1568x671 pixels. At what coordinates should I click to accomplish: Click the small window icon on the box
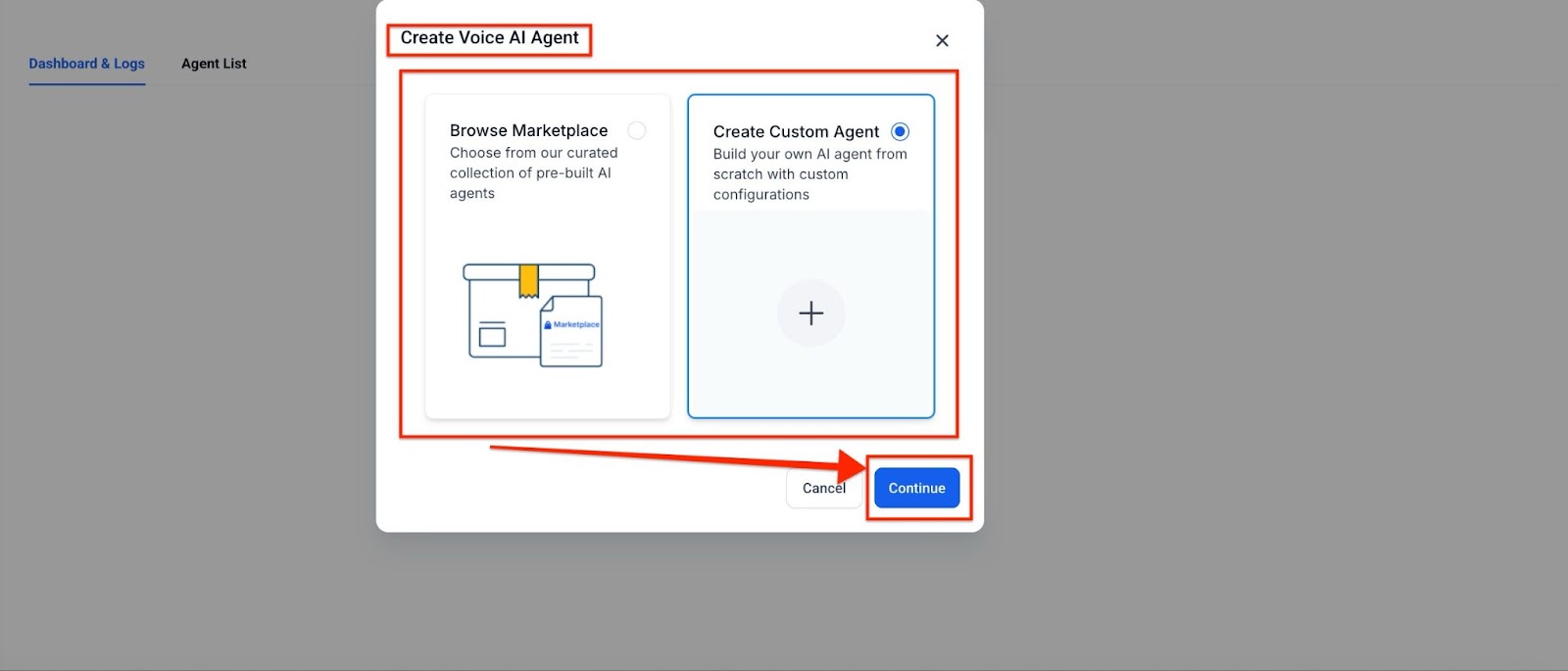click(x=492, y=335)
